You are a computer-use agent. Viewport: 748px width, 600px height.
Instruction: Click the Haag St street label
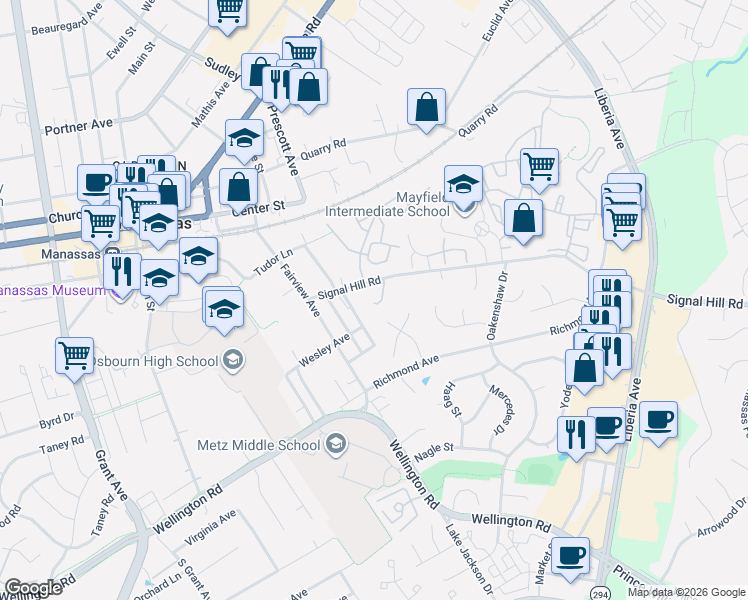pyautogui.click(x=453, y=400)
